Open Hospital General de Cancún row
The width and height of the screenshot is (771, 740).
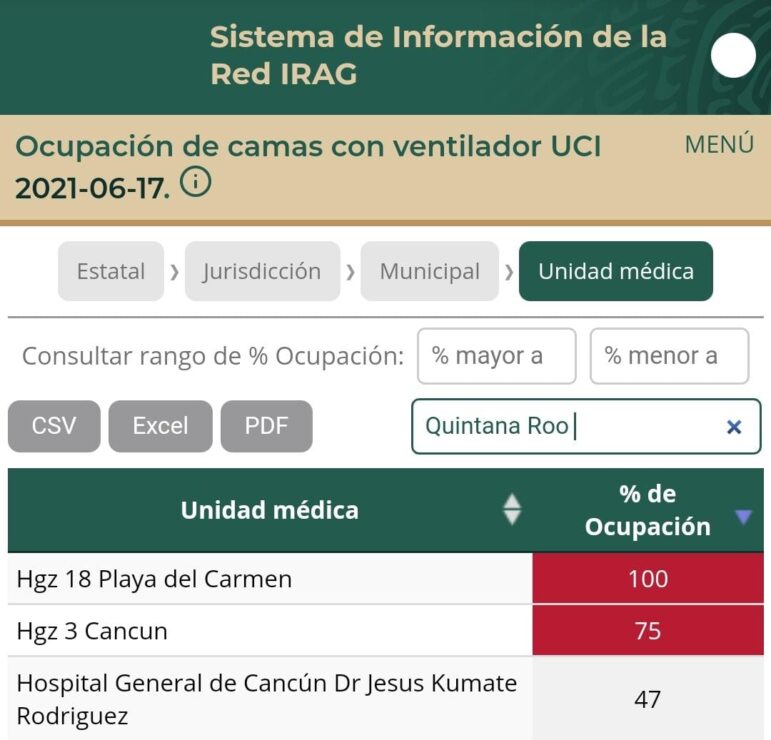point(267,700)
